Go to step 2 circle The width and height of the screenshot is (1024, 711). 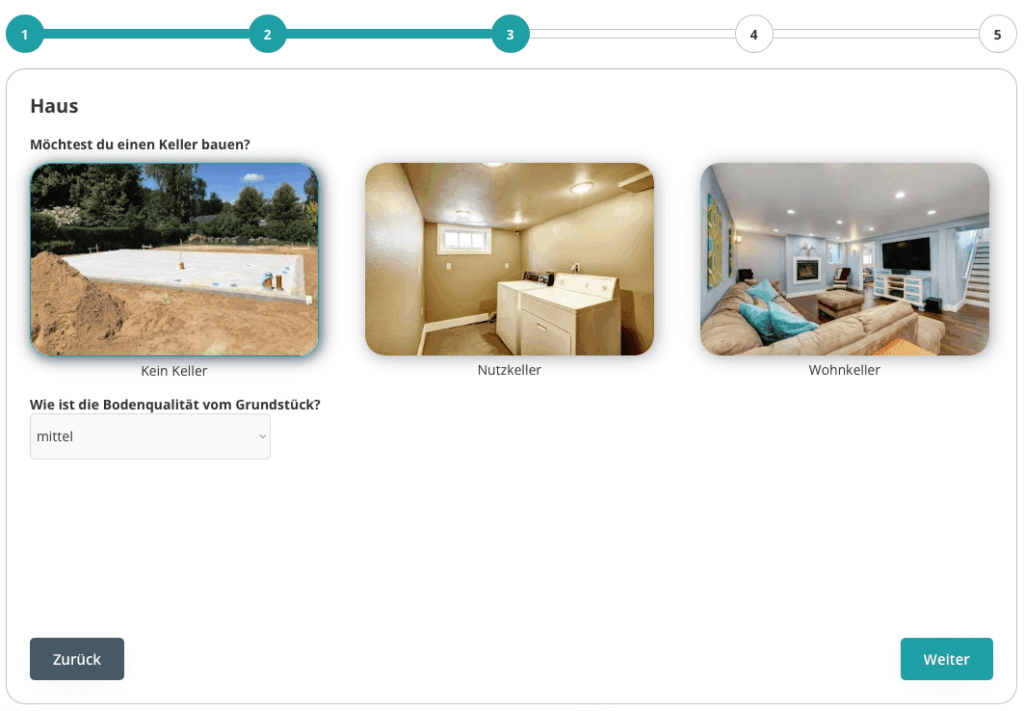[267, 34]
